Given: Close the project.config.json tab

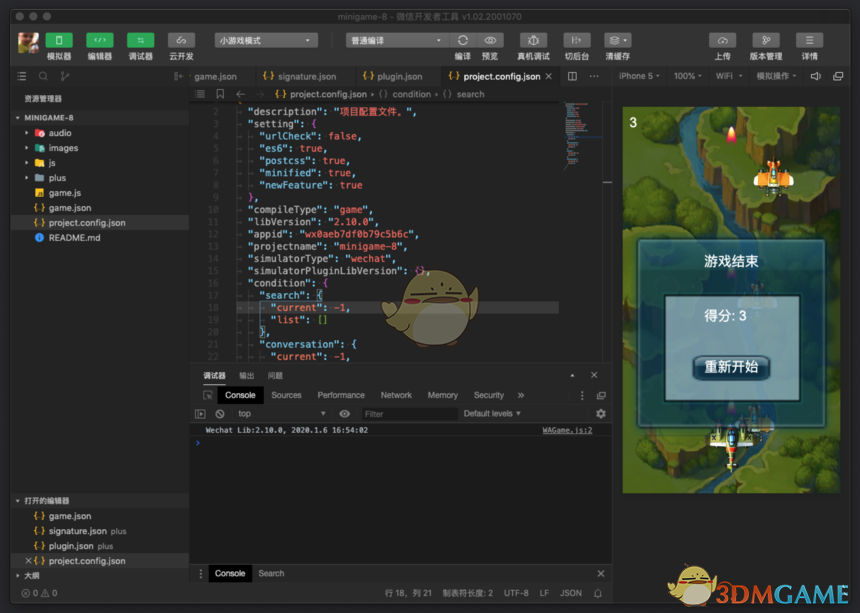Looking at the screenshot, I should 548,76.
